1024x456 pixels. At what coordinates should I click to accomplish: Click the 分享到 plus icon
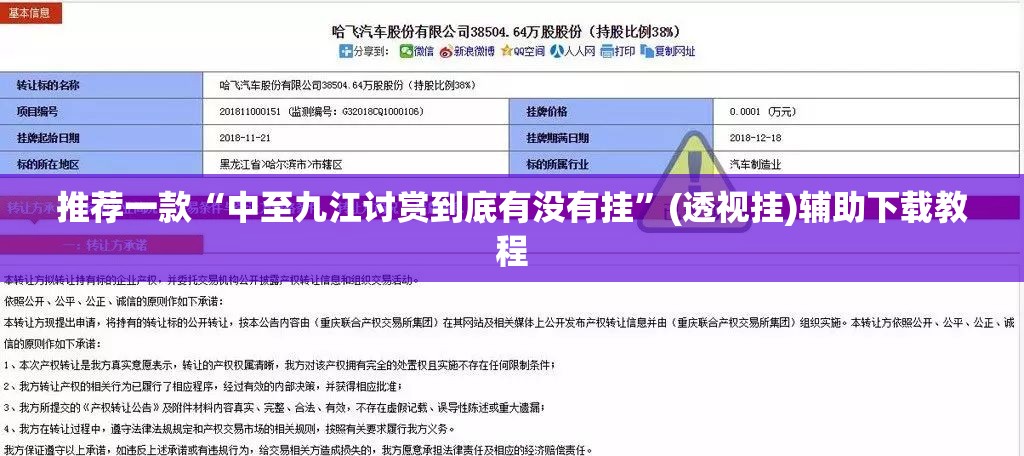345,51
